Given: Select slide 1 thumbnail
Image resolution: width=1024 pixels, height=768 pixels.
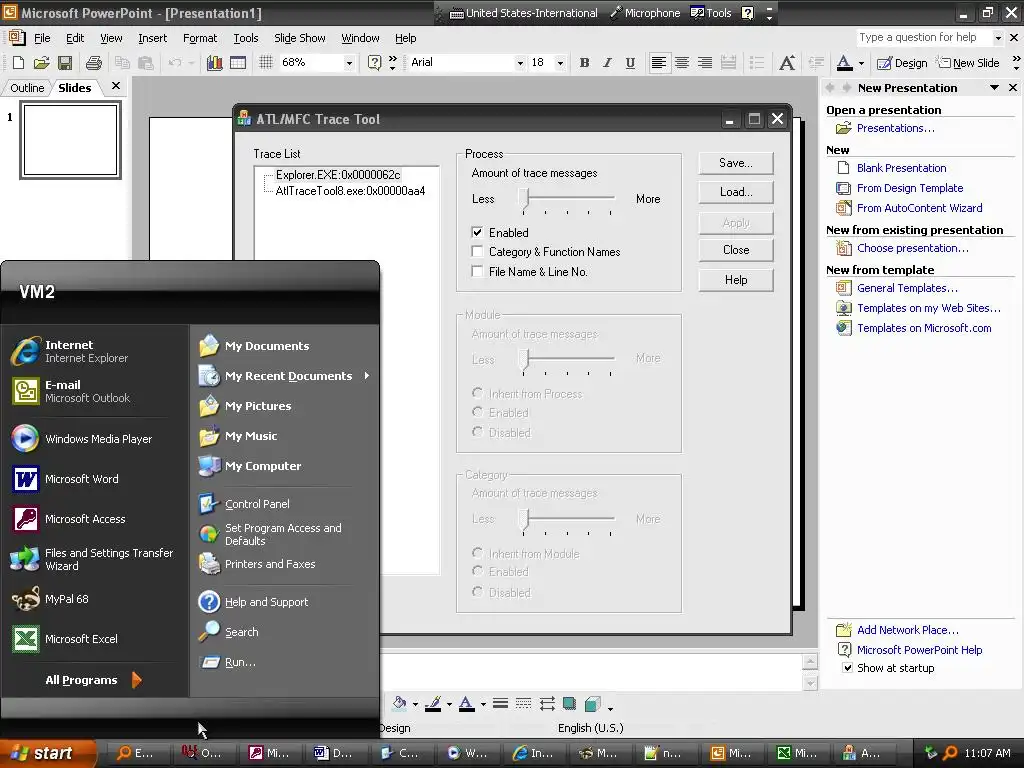Looking at the screenshot, I should [x=71, y=140].
